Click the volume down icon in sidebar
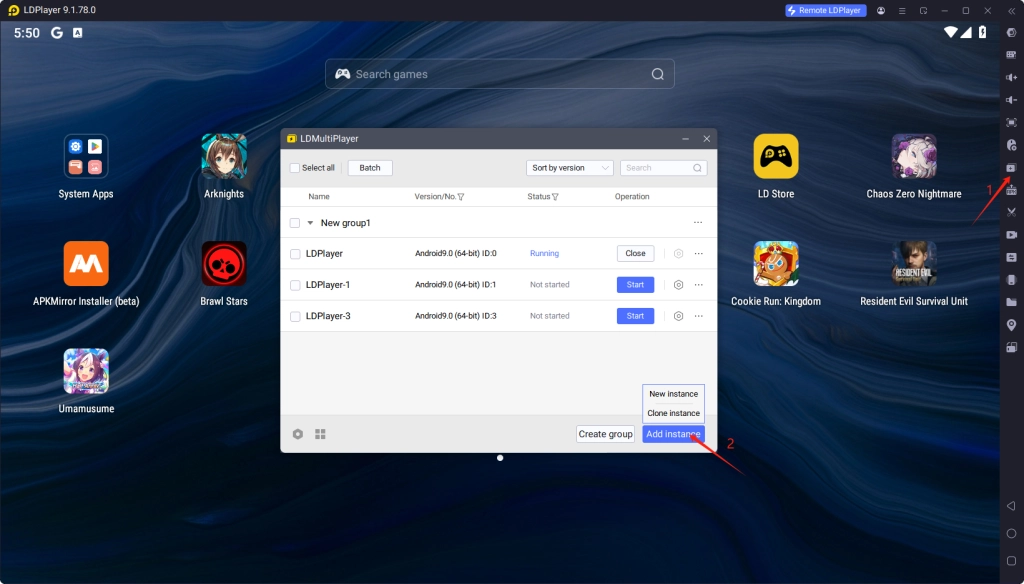 (x=1011, y=100)
